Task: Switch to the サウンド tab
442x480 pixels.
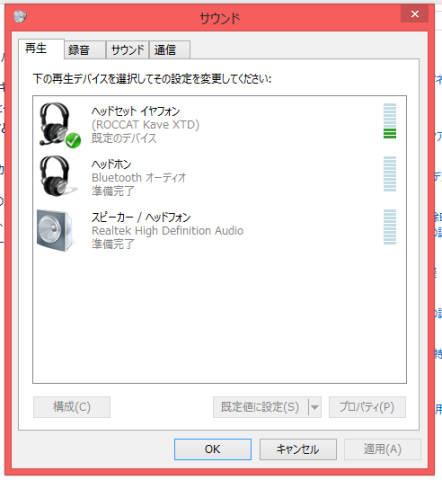Action: 128,50
